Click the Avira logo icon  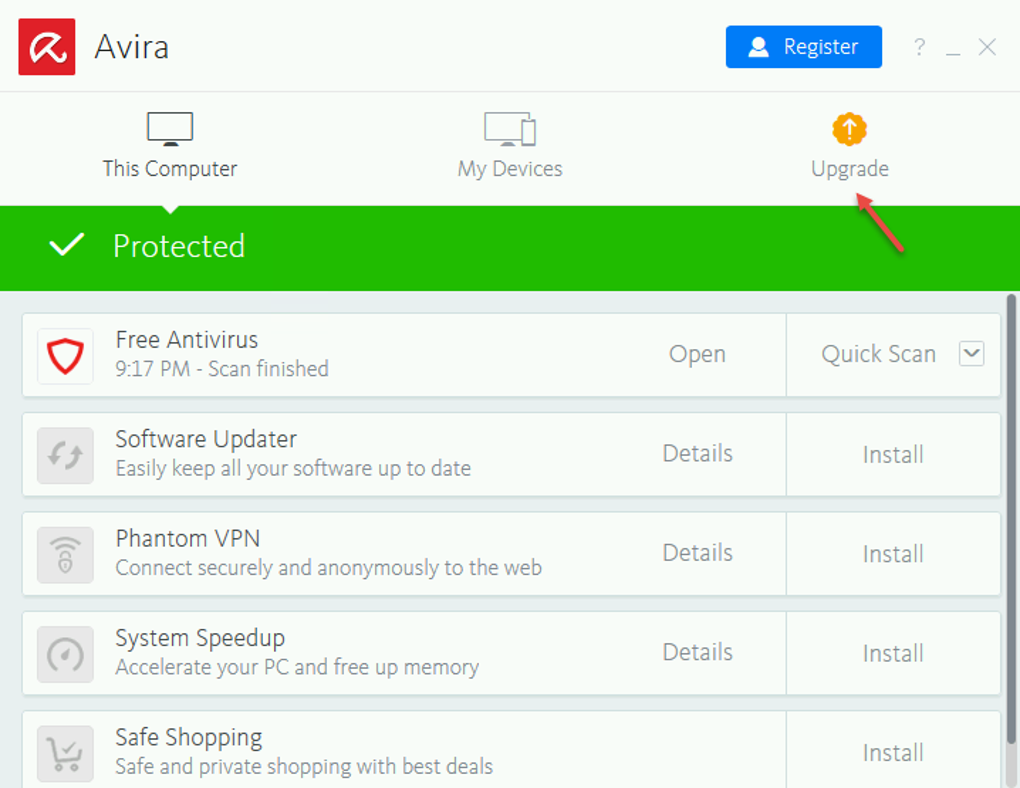(46, 46)
